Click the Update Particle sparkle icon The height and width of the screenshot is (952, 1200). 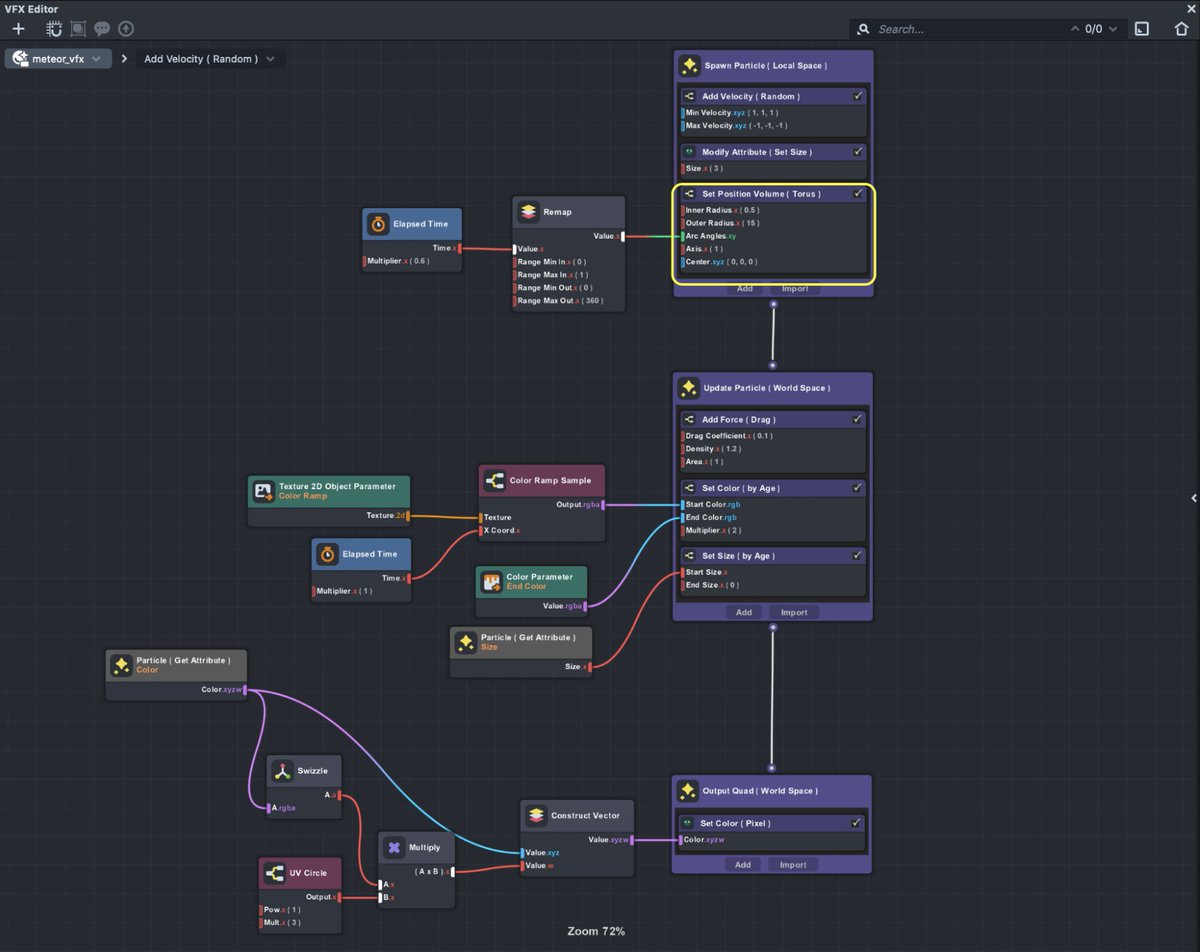point(689,388)
